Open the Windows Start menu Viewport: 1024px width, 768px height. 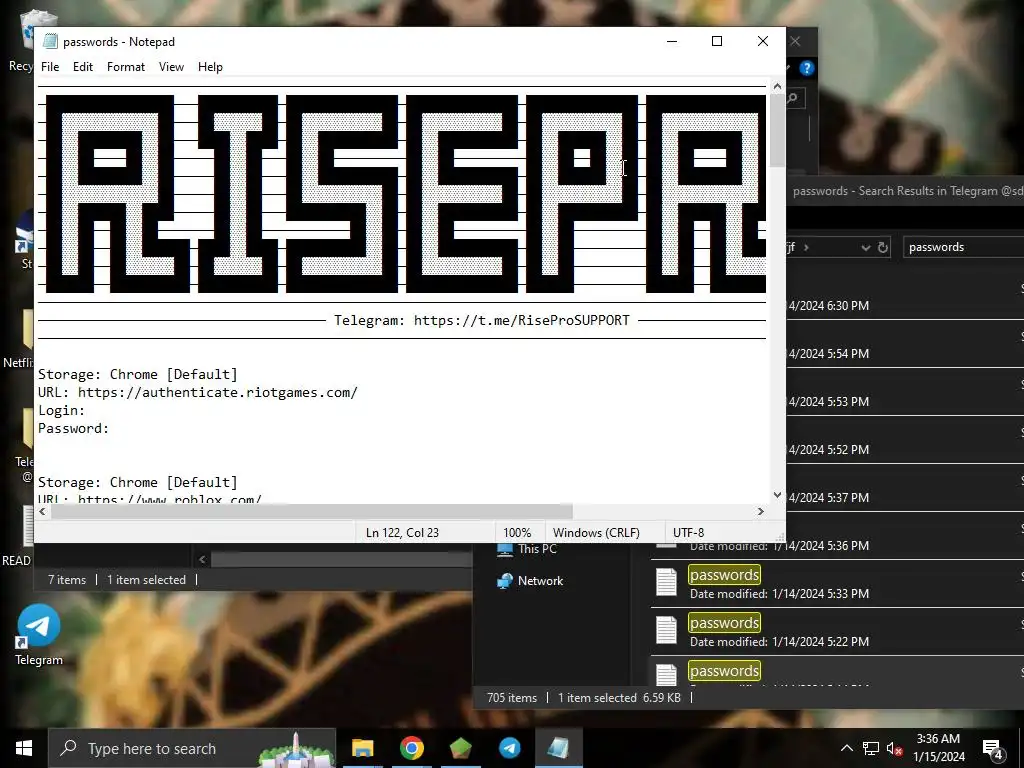coord(24,748)
